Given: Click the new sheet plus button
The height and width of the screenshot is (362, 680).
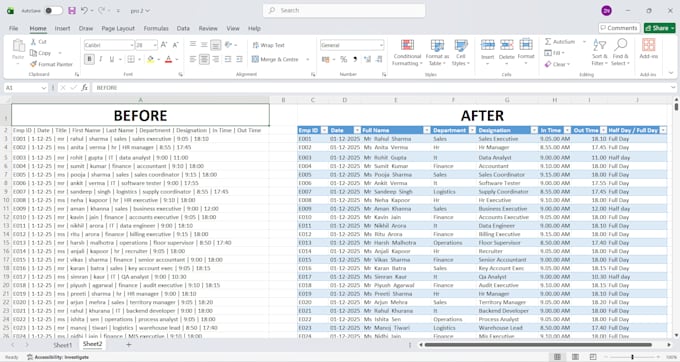Looking at the screenshot, I should click(x=128, y=345).
